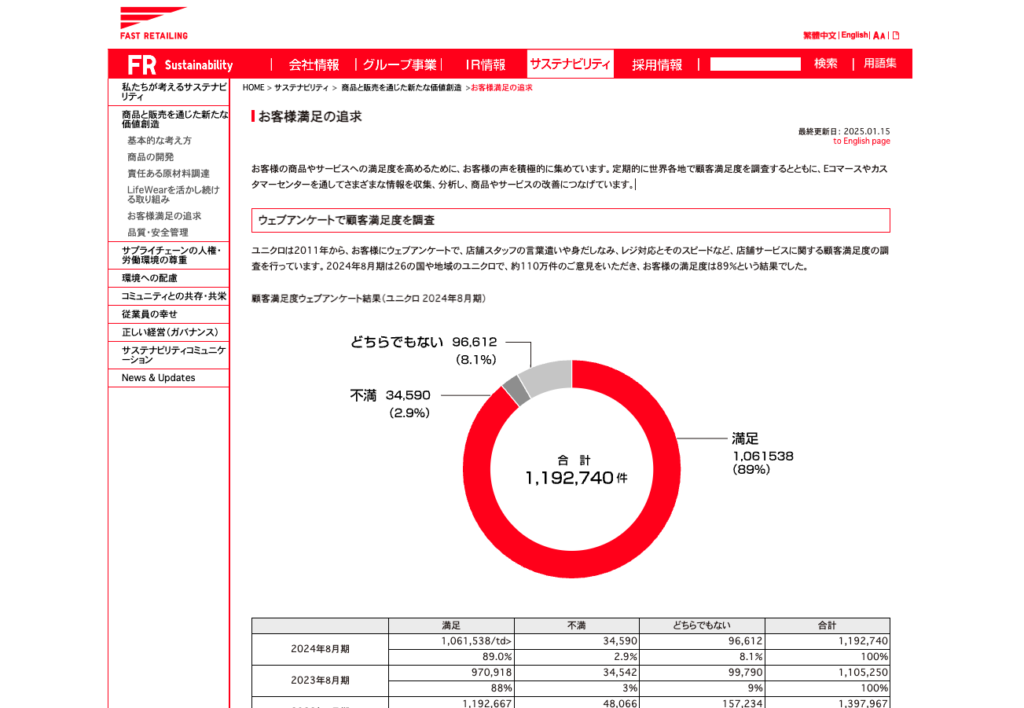Follow the 'to English page' link
This screenshot has height=708, width=1024.
tap(861, 141)
